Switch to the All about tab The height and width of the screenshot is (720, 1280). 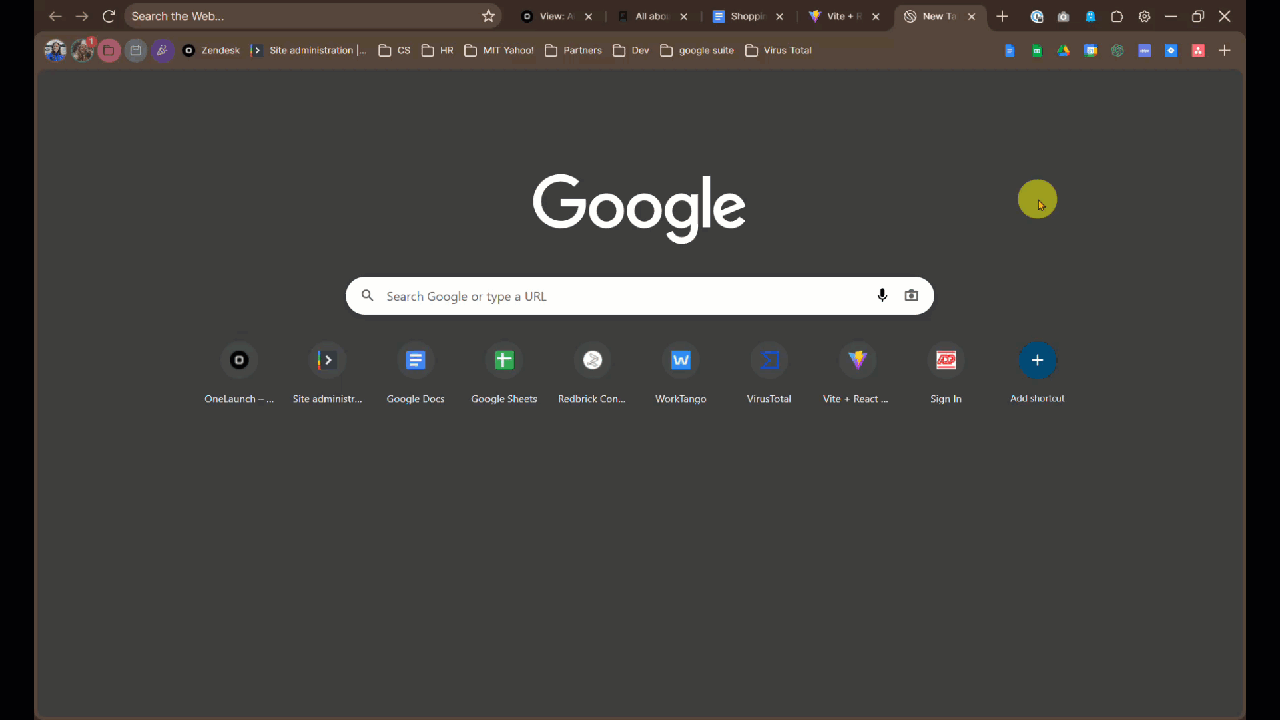643,16
